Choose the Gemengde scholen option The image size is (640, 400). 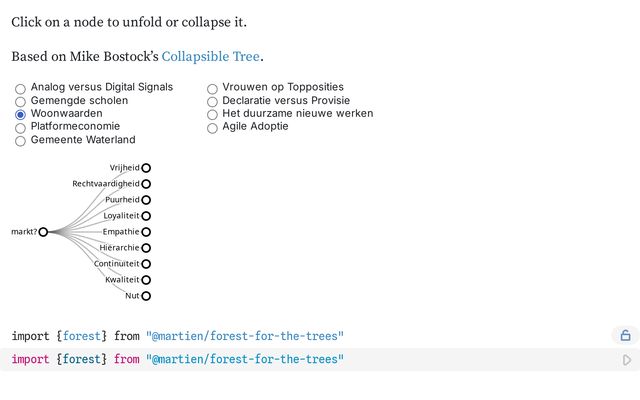(20, 101)
